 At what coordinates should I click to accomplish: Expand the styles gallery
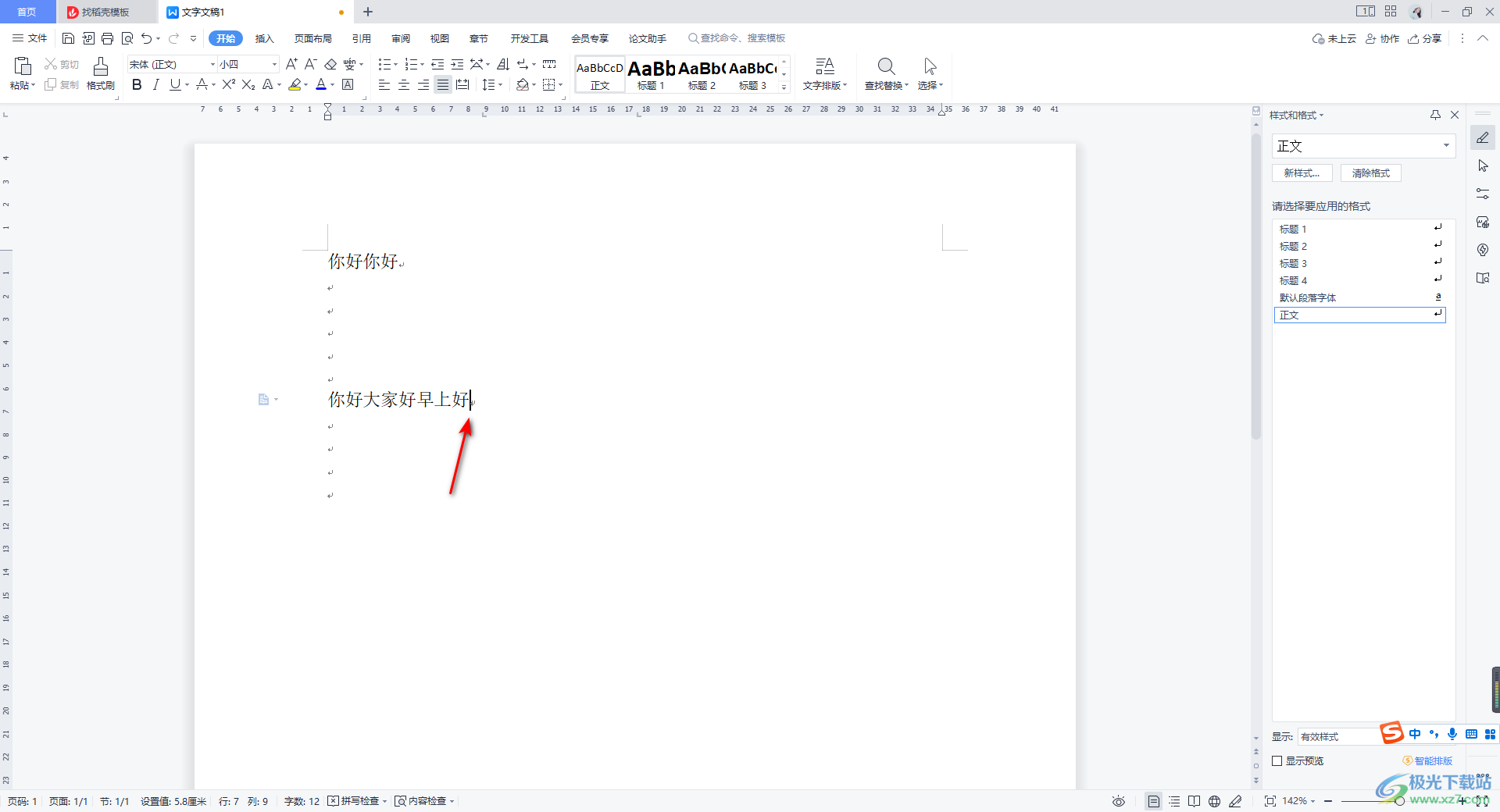(784, 87)
